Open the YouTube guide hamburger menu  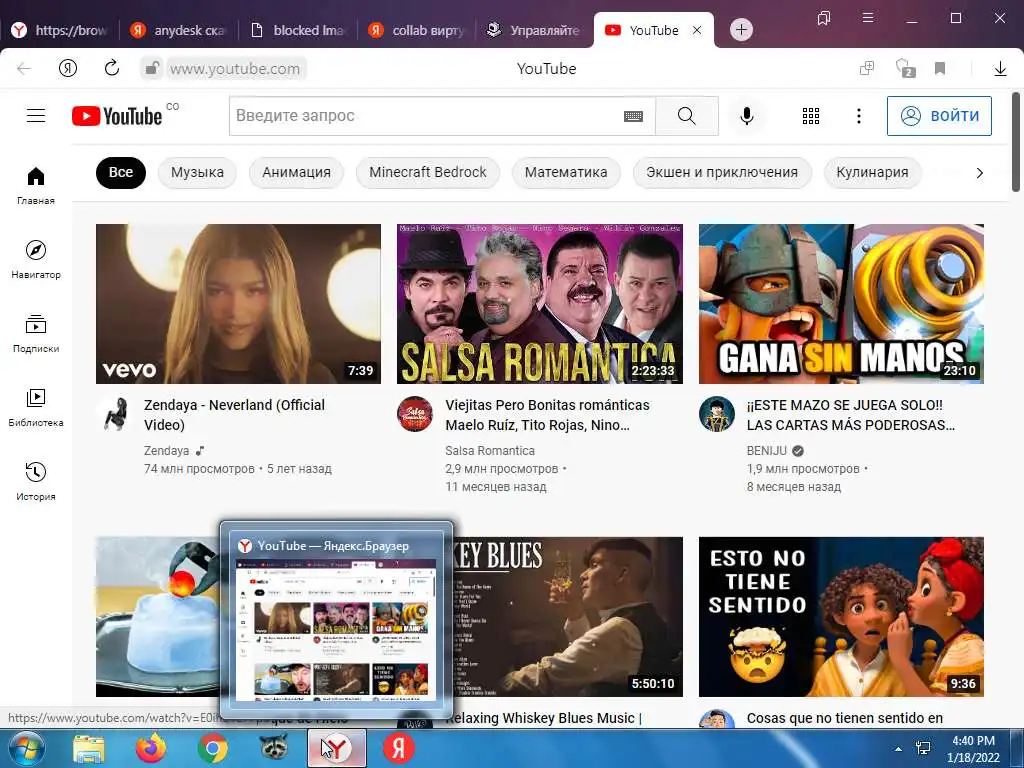pos(36,116)
